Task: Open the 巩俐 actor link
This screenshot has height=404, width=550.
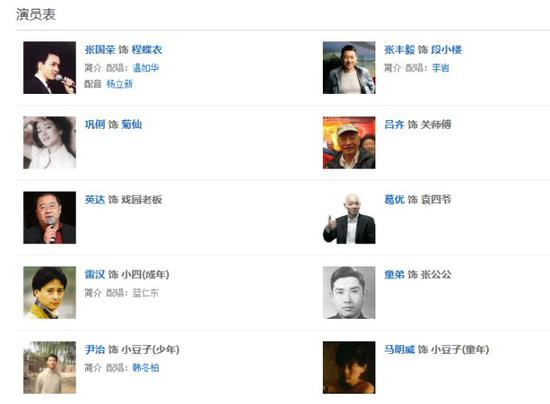Action: pyautogui.click(x=95, y=124)
